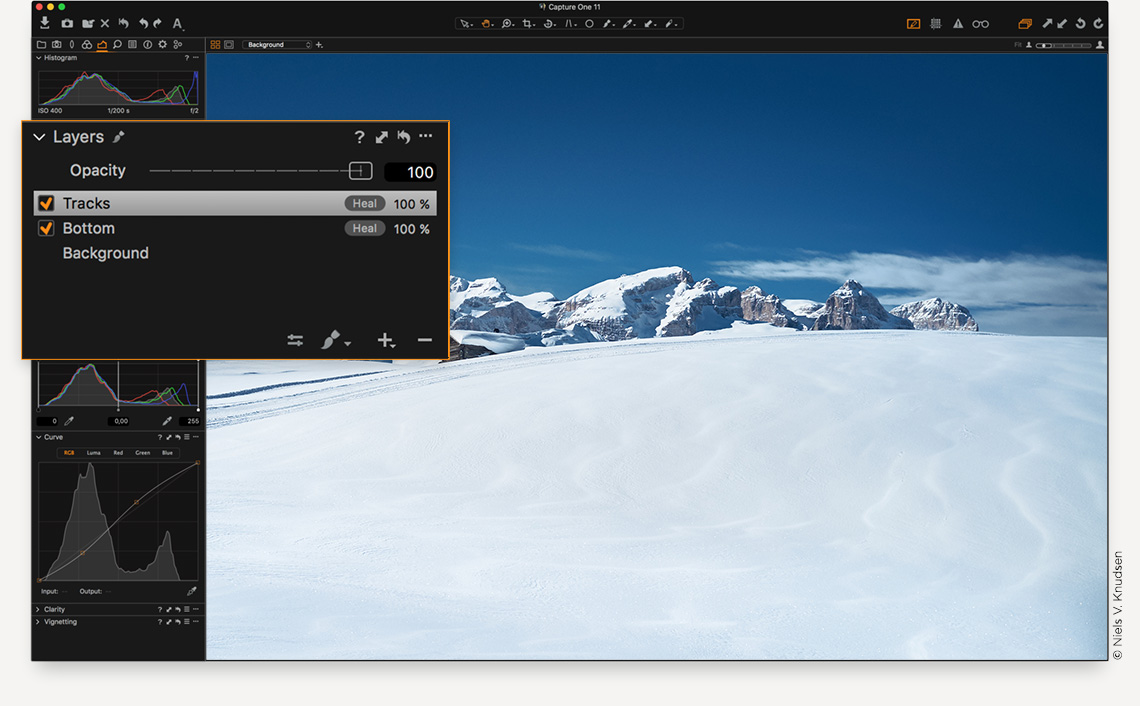Click the exposure warning triangle icon
Viewport: 1140px width, 706px height.
957,23
